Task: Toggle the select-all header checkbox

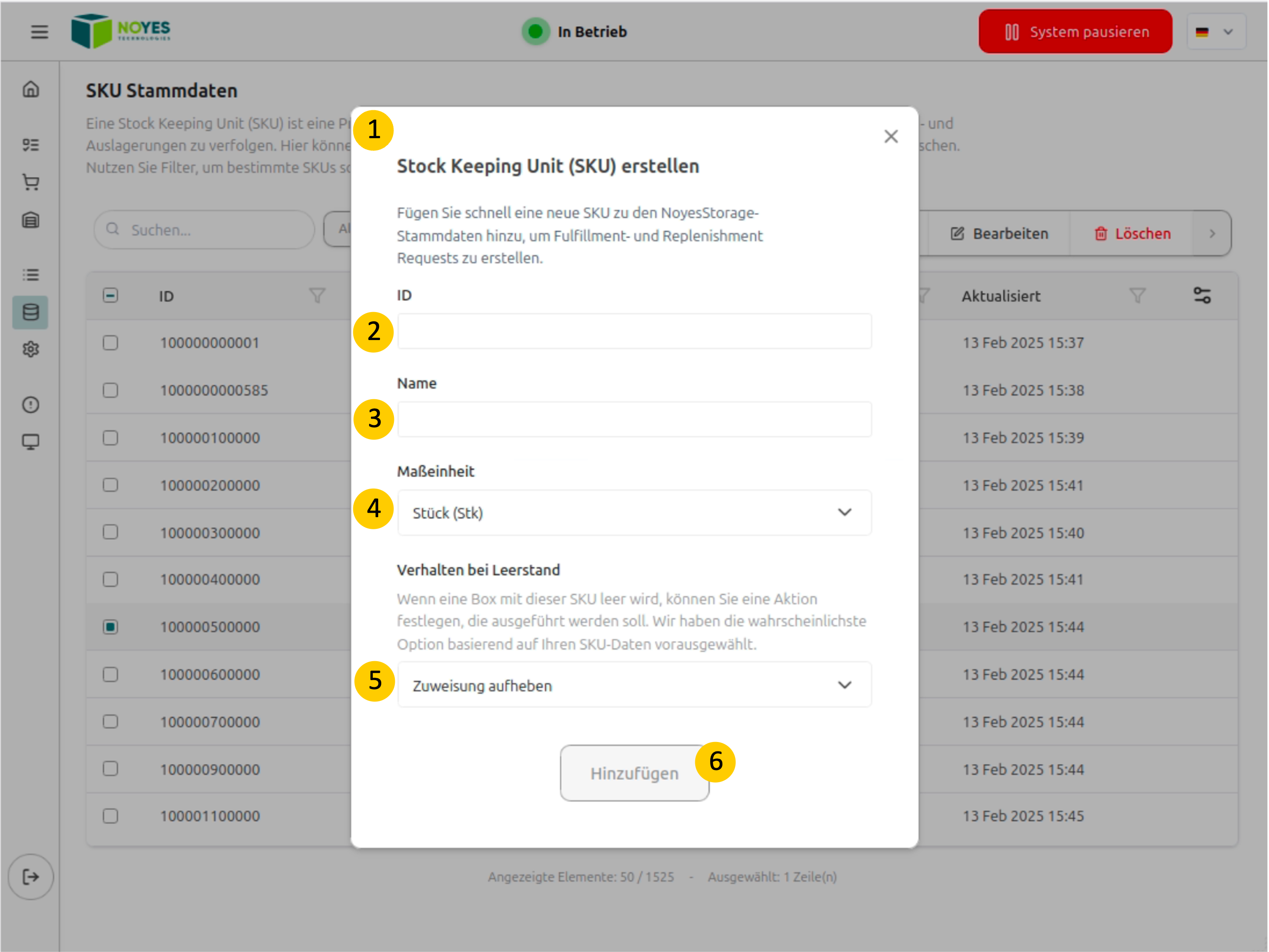Action: [x=110, y=295]
